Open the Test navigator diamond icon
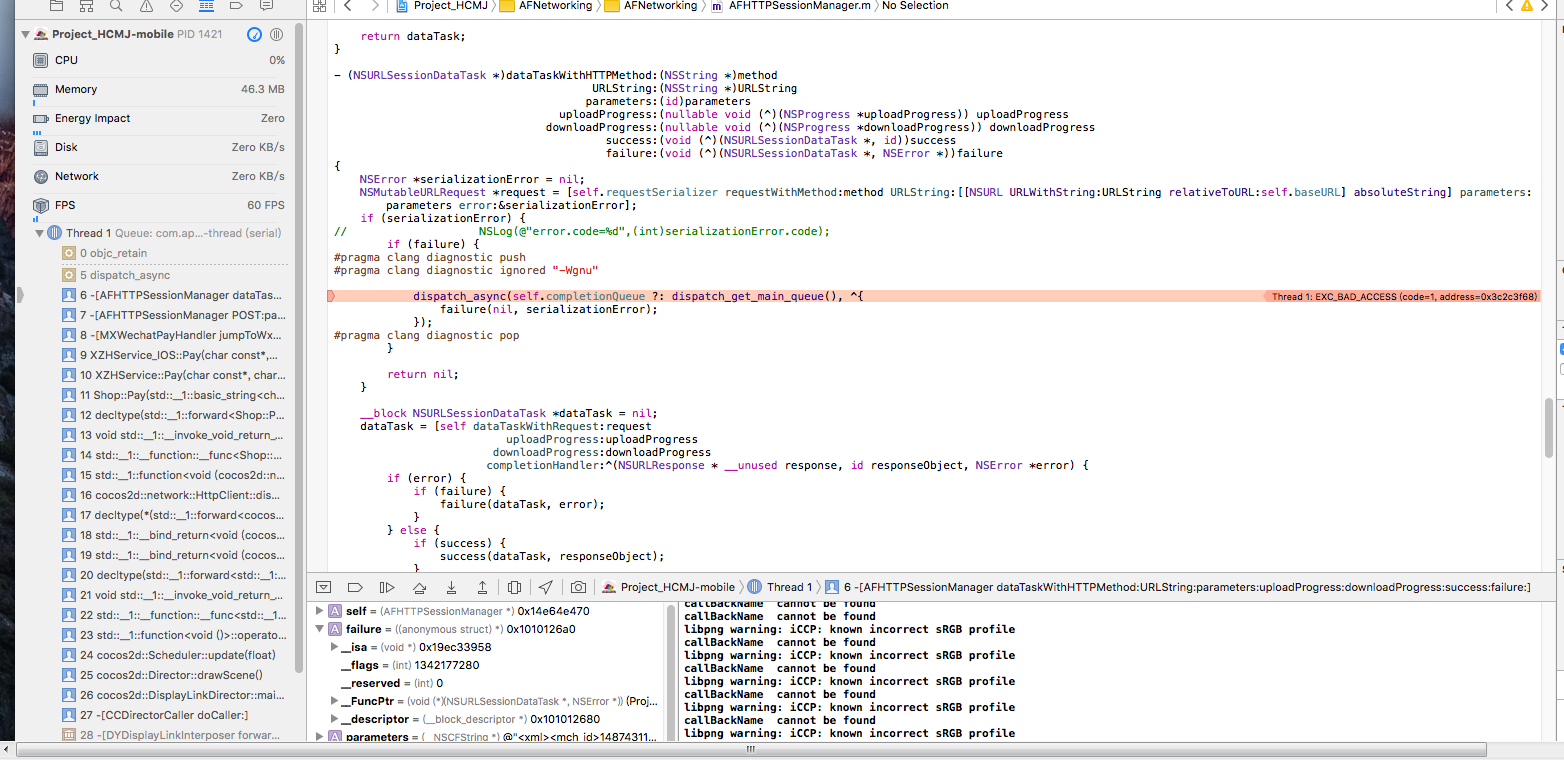1564x760 pixels. click(x=176, y=5)
